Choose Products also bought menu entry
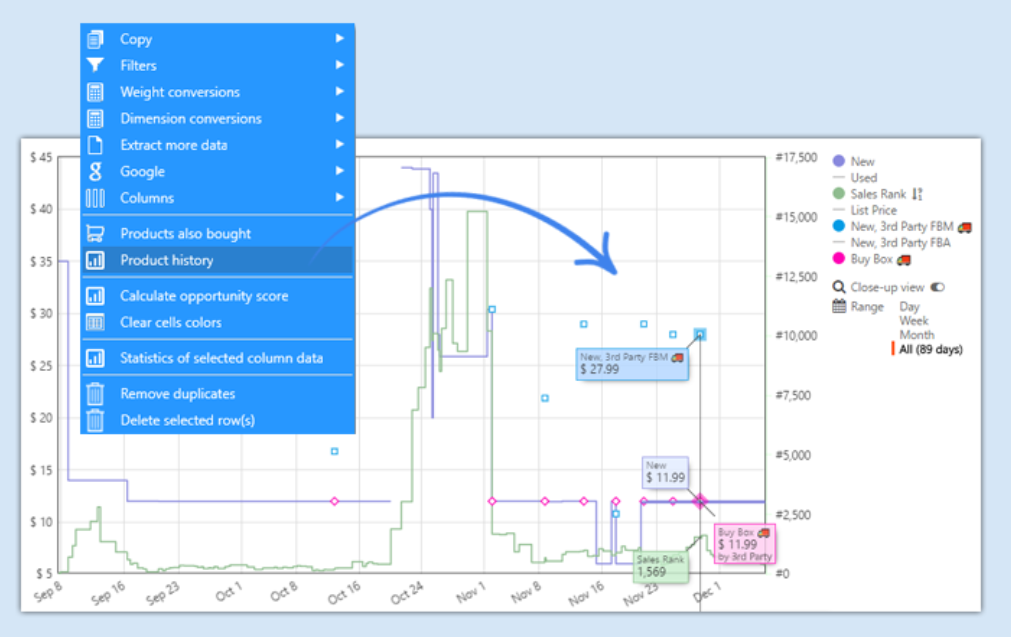Viewport: 1011px width, 637px height. coord(218,233)
